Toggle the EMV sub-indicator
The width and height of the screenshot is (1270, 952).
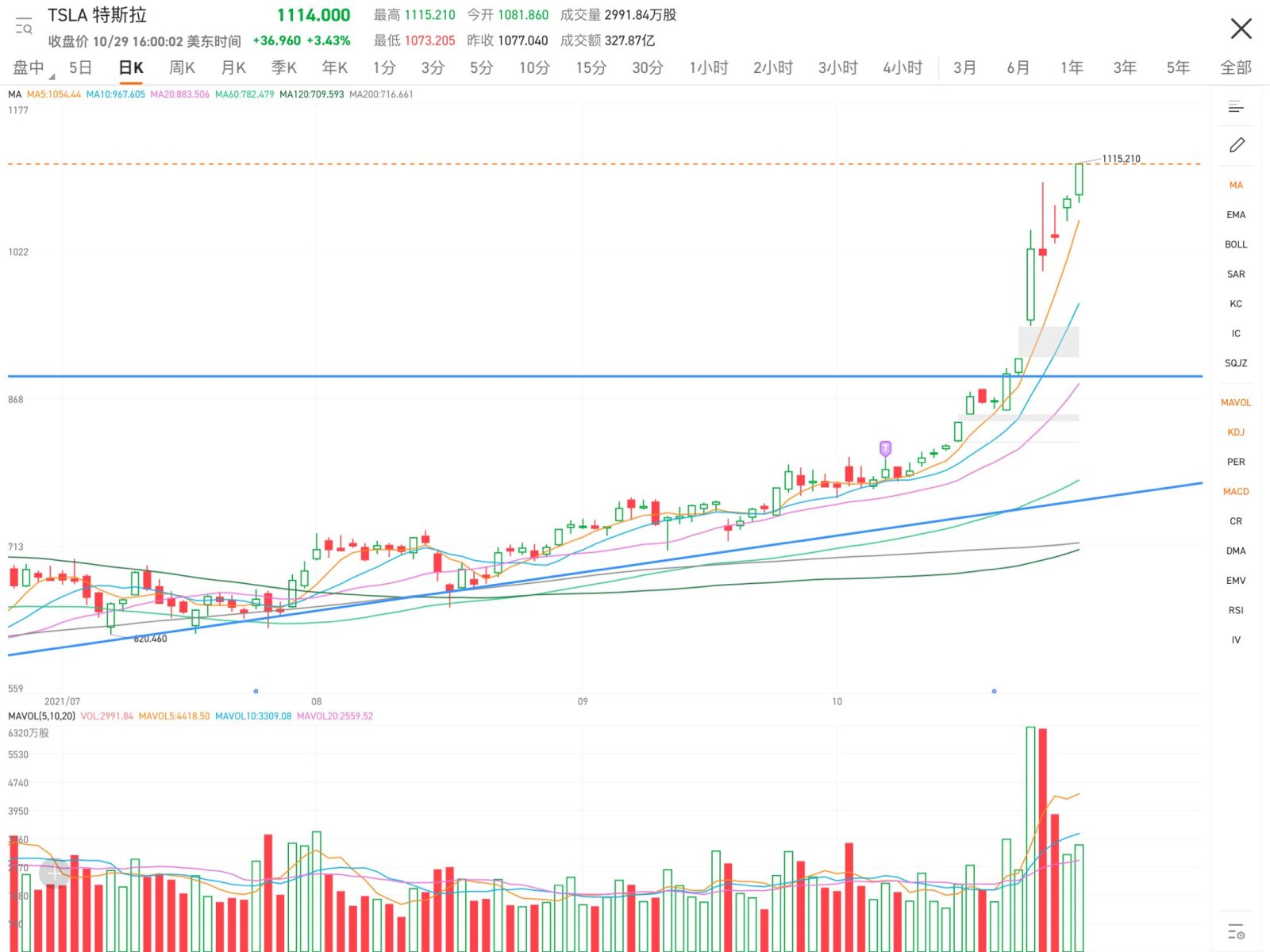(1236, 581)
